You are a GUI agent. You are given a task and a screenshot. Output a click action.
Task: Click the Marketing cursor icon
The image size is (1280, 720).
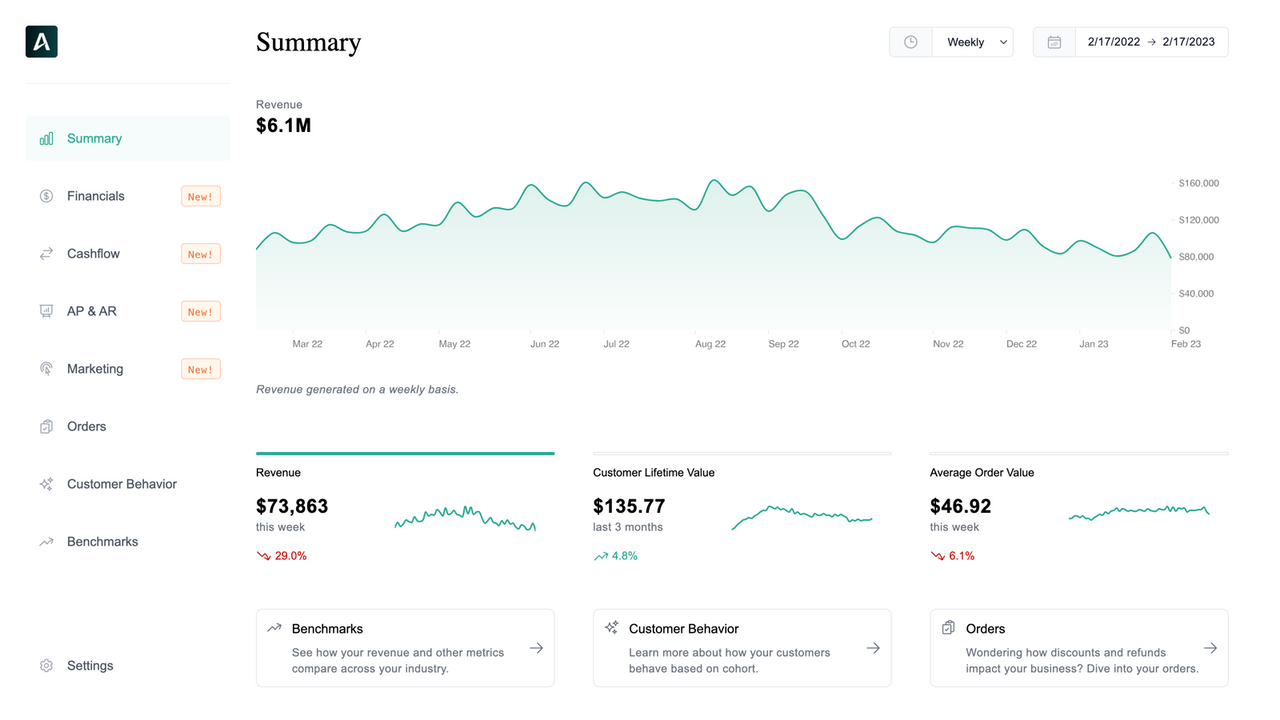click(x=46, y=369)
